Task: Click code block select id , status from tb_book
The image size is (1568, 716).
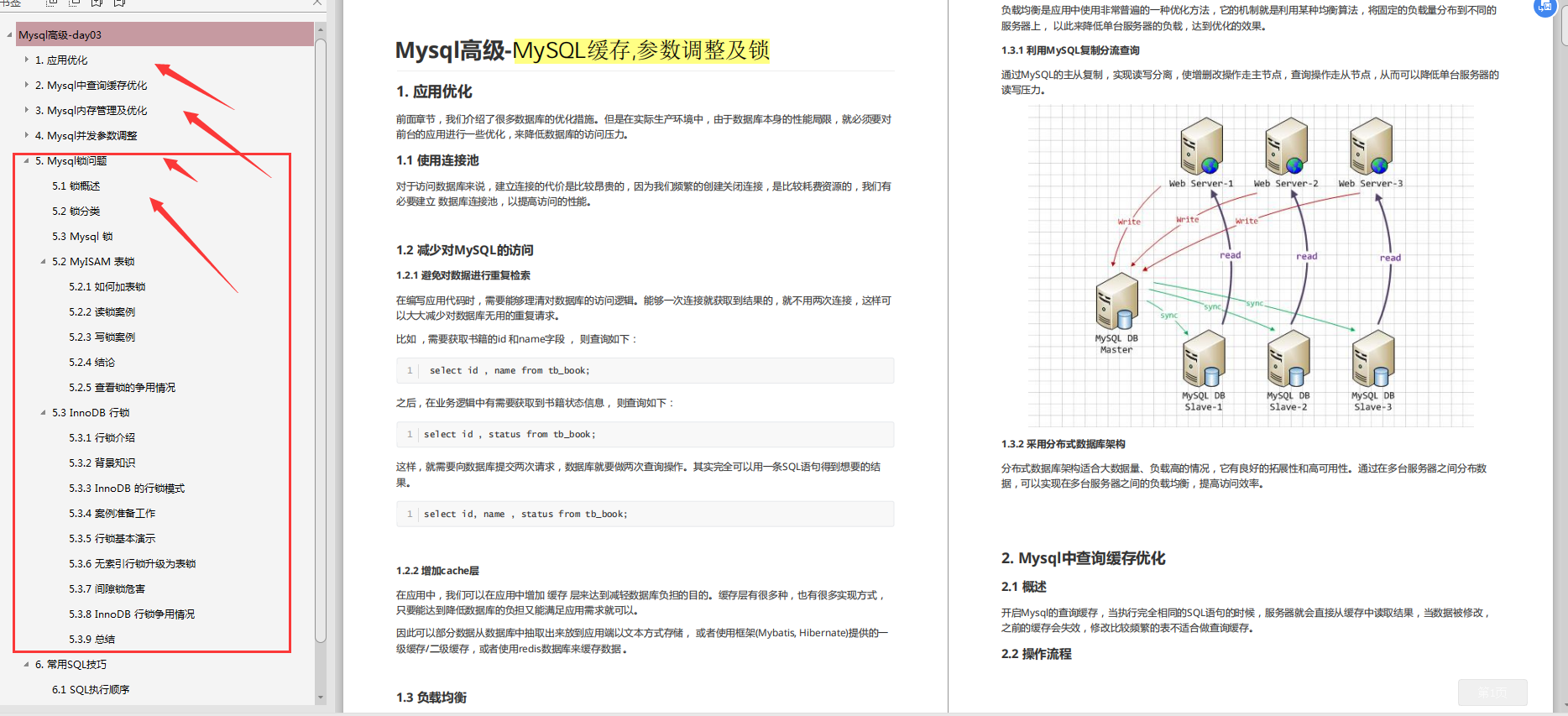Action: click(645, 434)
